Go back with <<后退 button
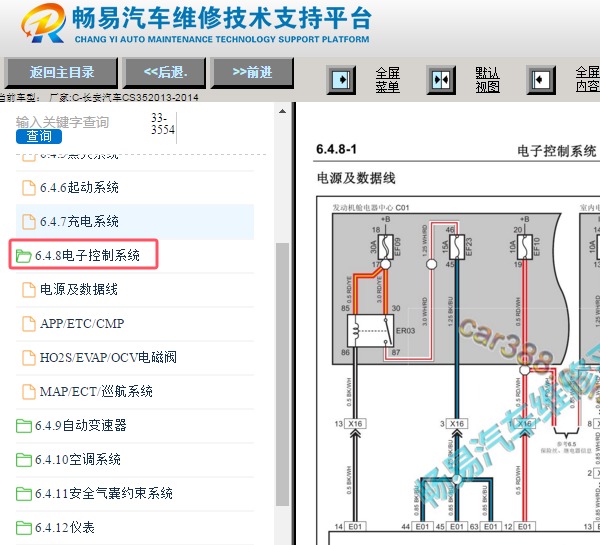This screenshot has height=545, width=600. pyautogui.click(x=165, y=72)
